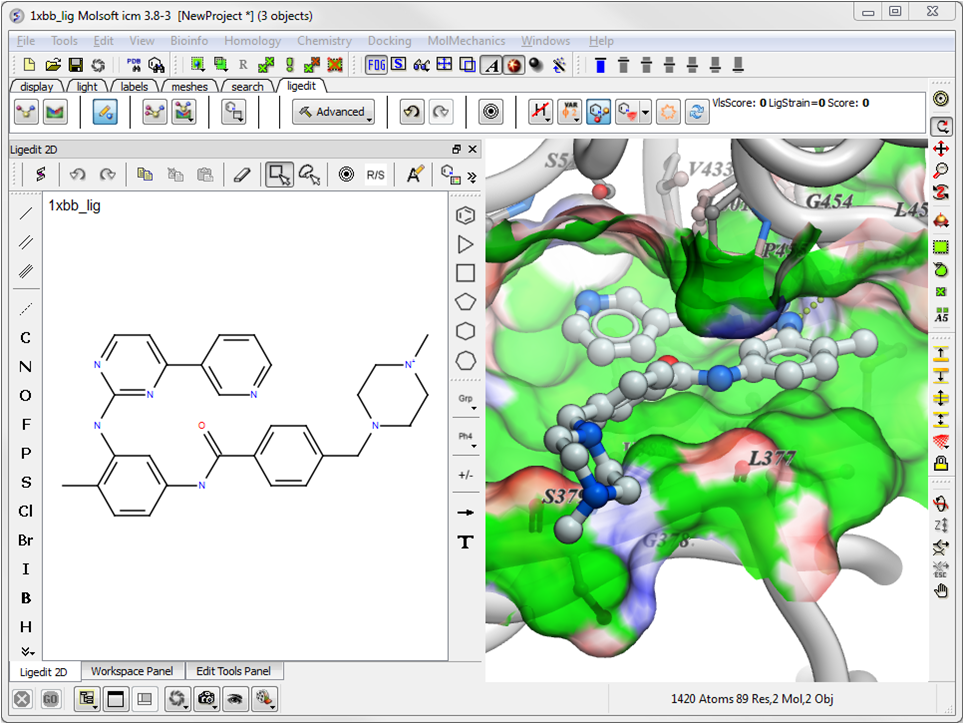
Task: Select the cyclopentane ring template
Action: pos(465,301)
